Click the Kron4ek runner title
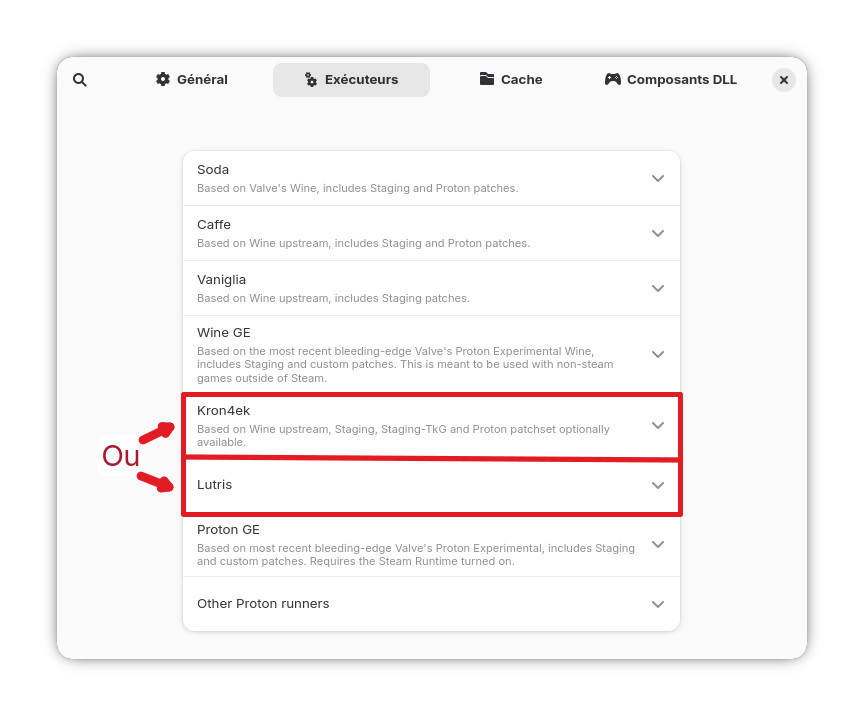864x716 pixels. [x=224, y=411]
